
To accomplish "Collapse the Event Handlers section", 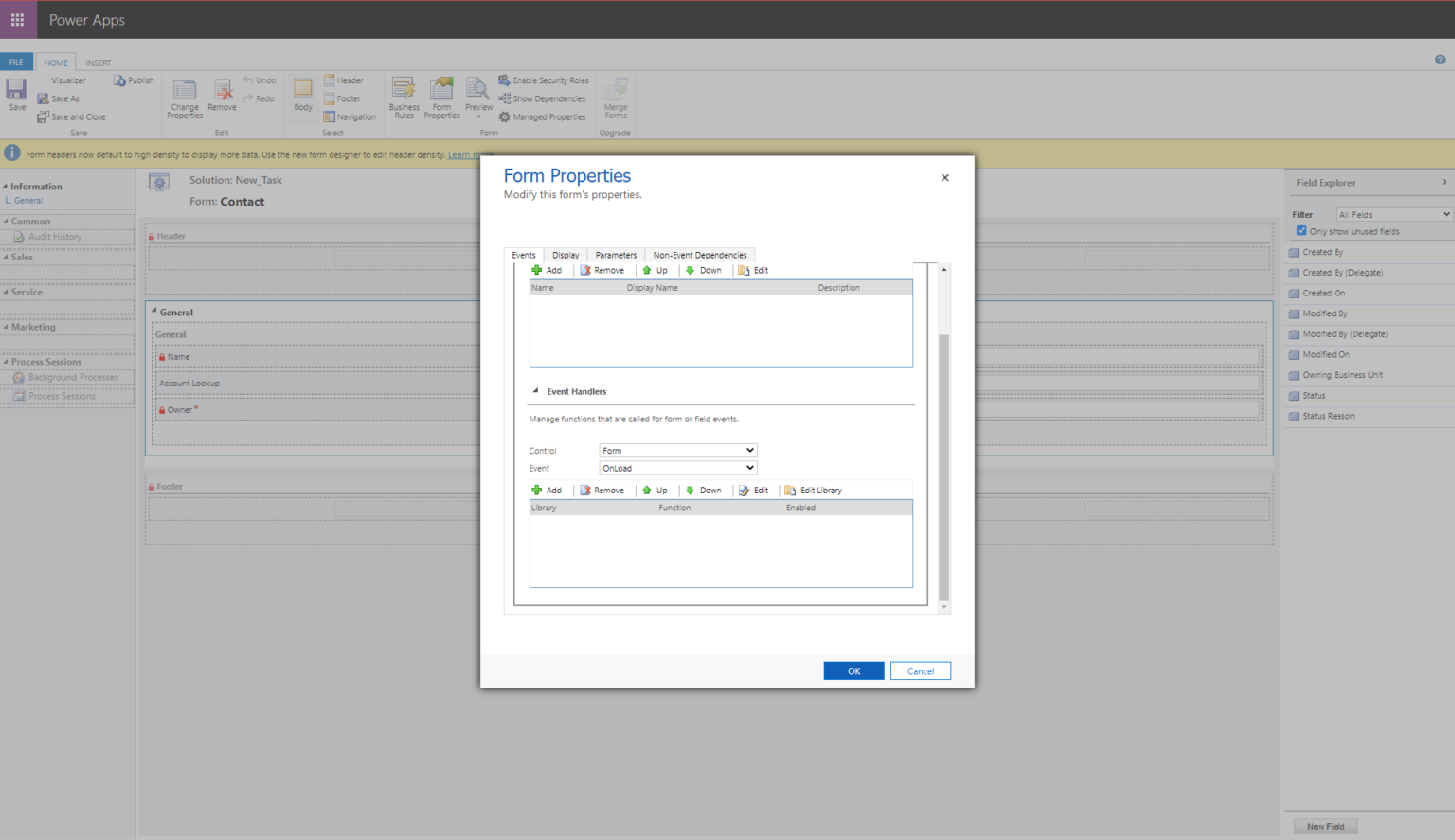I will [x=535, y=391].
